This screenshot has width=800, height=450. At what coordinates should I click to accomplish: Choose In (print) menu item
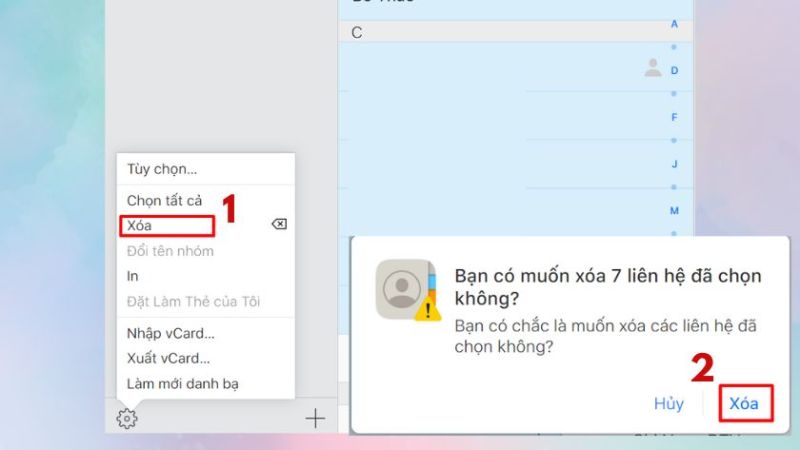point(133,276)
